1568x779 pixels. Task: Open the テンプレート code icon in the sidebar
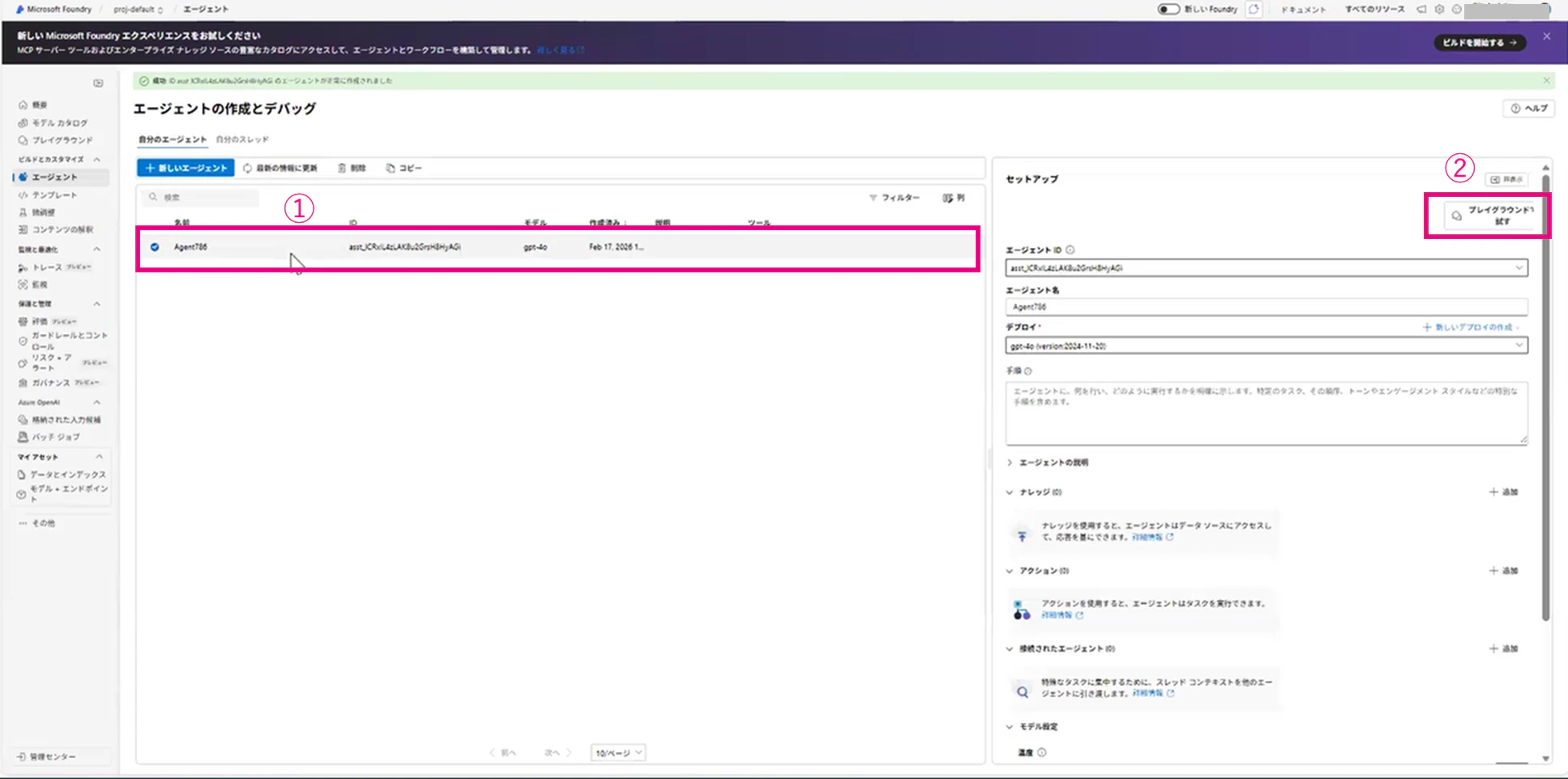click(x=23, y=195)
